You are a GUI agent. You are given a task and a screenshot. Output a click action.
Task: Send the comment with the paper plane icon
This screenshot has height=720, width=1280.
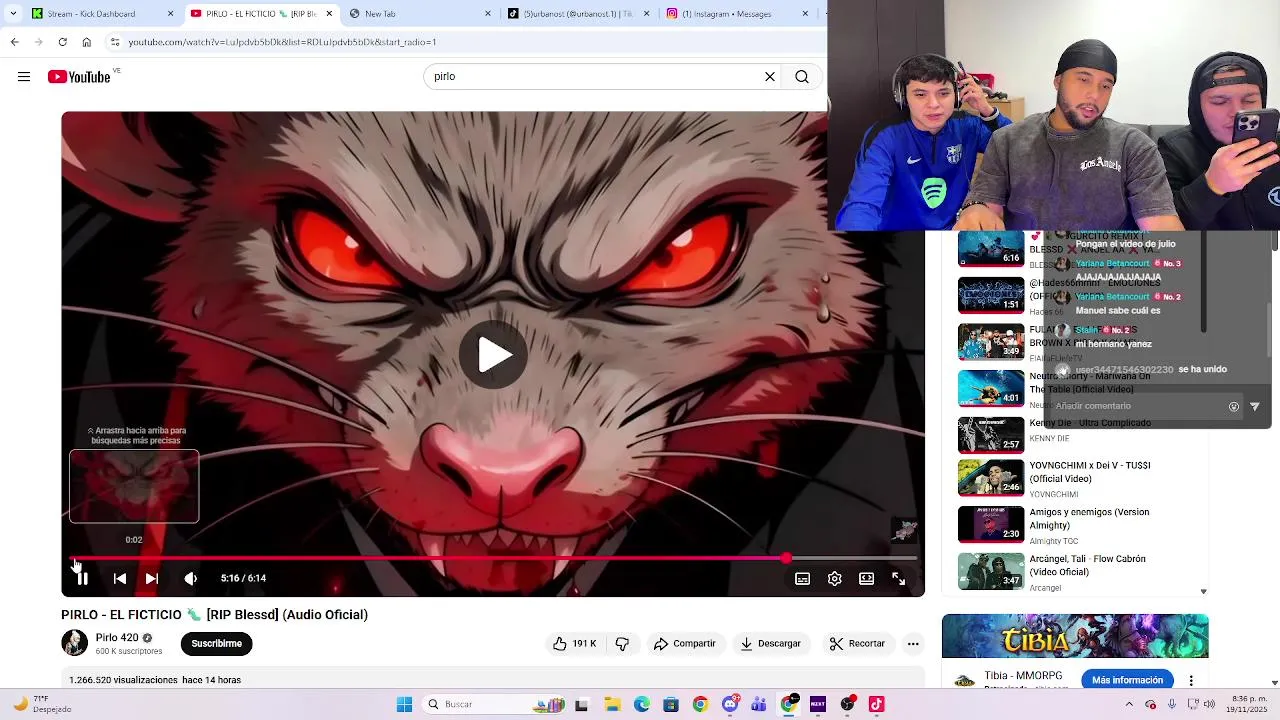coord(1255,406)
